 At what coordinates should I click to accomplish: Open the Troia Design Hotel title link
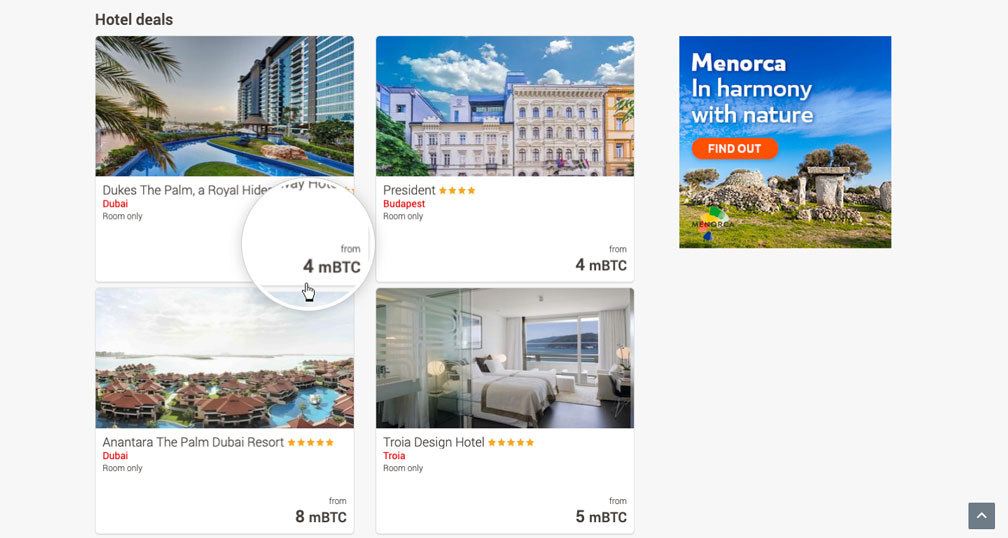[x=434, y=442]
